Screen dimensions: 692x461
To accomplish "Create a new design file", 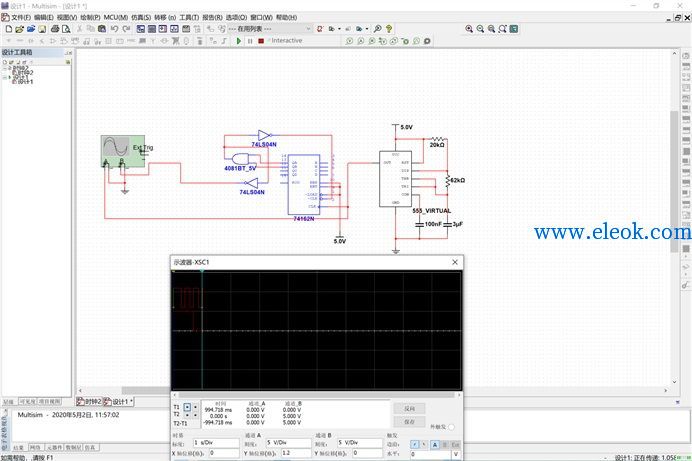I will tap(8, 29).
